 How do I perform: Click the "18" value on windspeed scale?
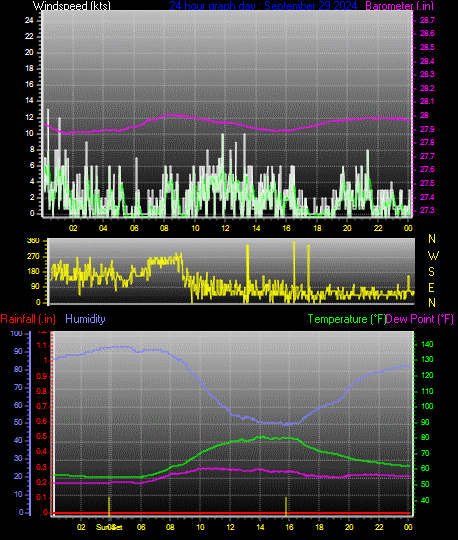29,68
